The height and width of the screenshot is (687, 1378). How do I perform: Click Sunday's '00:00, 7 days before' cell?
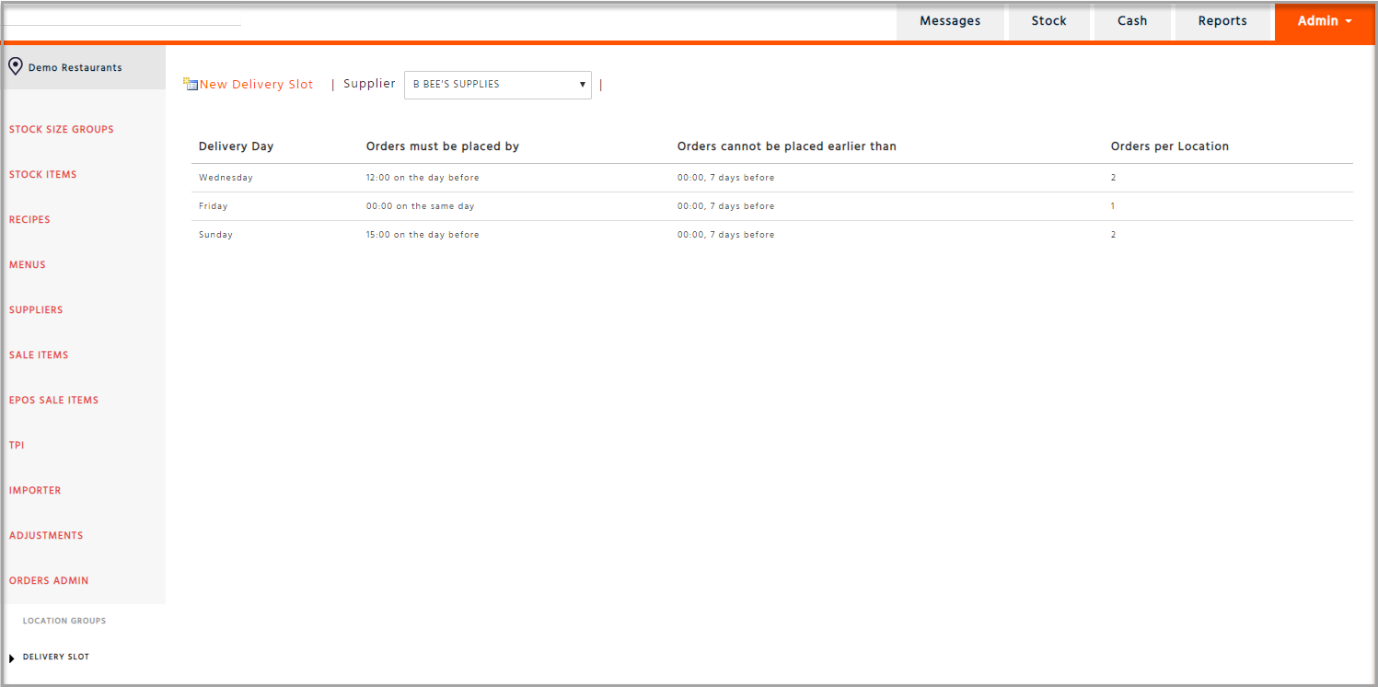pyautogui.click(x=726, y=235)
